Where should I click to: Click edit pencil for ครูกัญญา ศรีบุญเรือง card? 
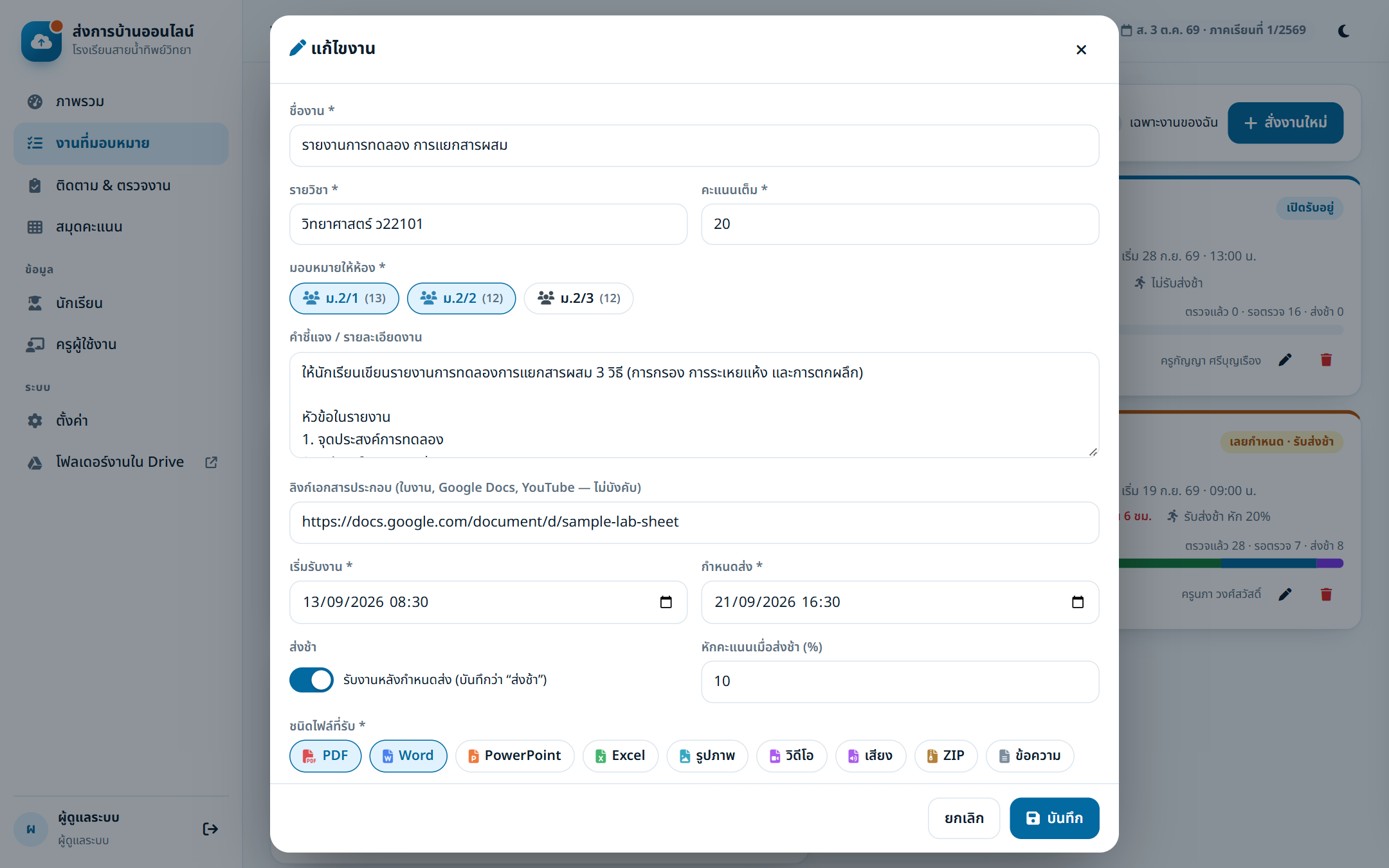point(1285,360)
